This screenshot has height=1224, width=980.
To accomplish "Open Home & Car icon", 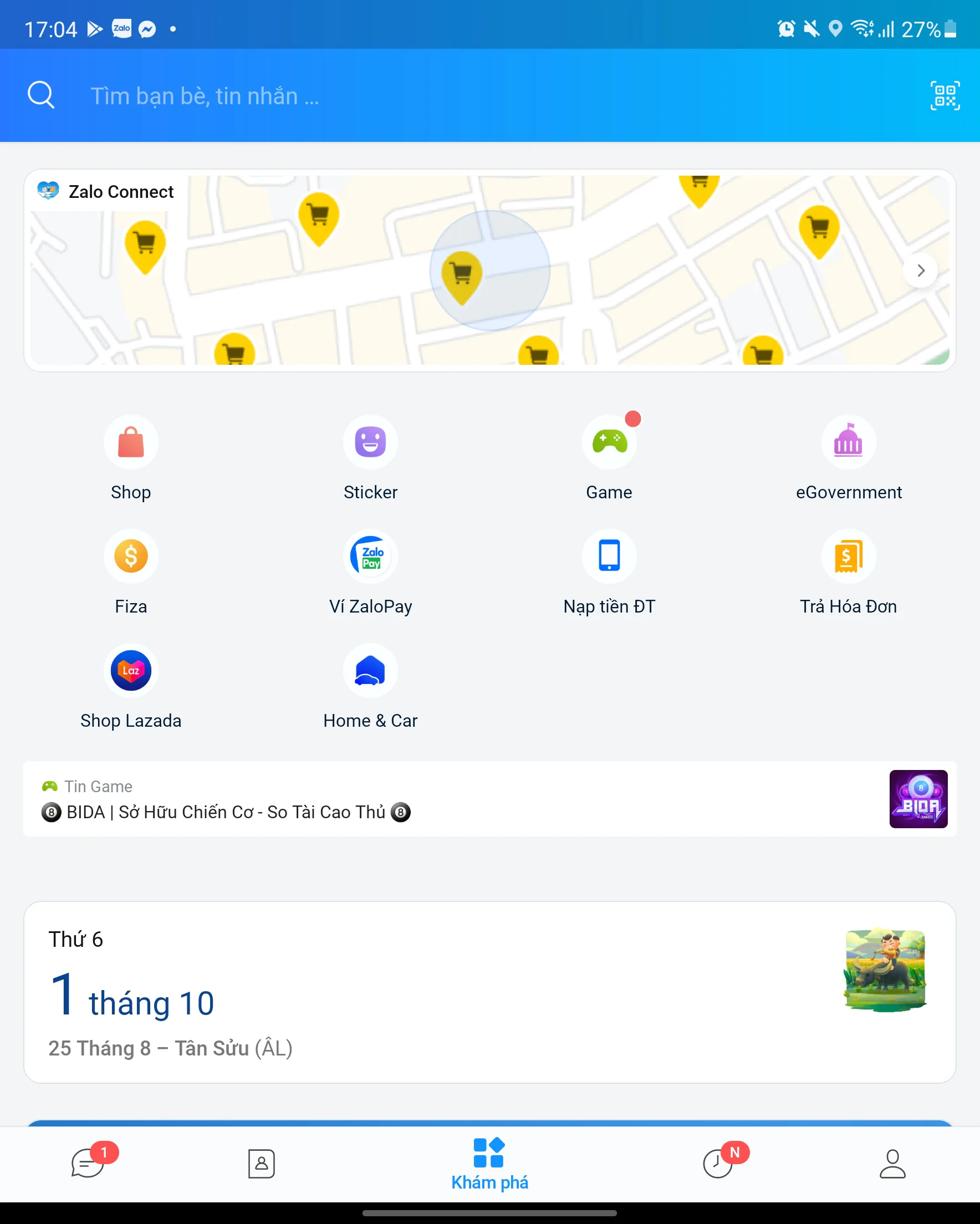I will pos(370,670).
